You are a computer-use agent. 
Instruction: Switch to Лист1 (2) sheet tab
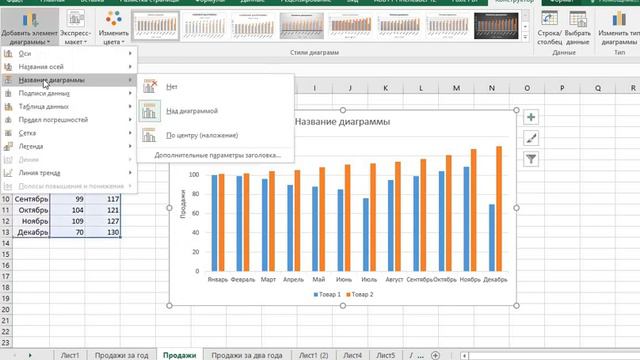313,355
